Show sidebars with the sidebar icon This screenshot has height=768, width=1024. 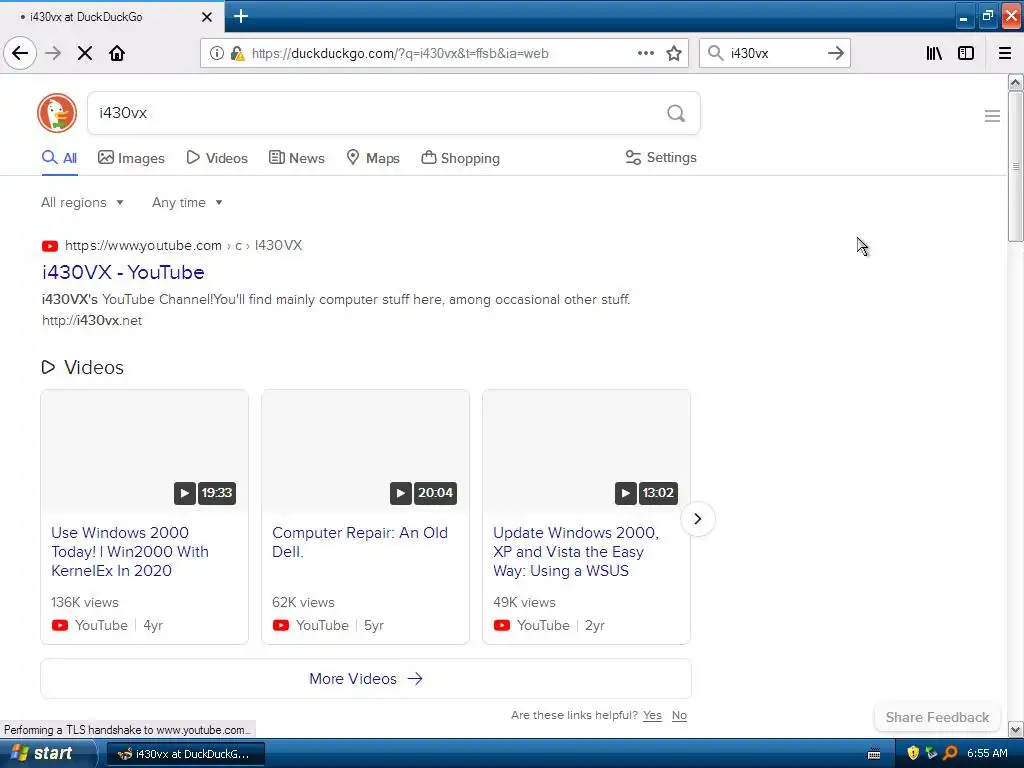click(x=966, y=53)
